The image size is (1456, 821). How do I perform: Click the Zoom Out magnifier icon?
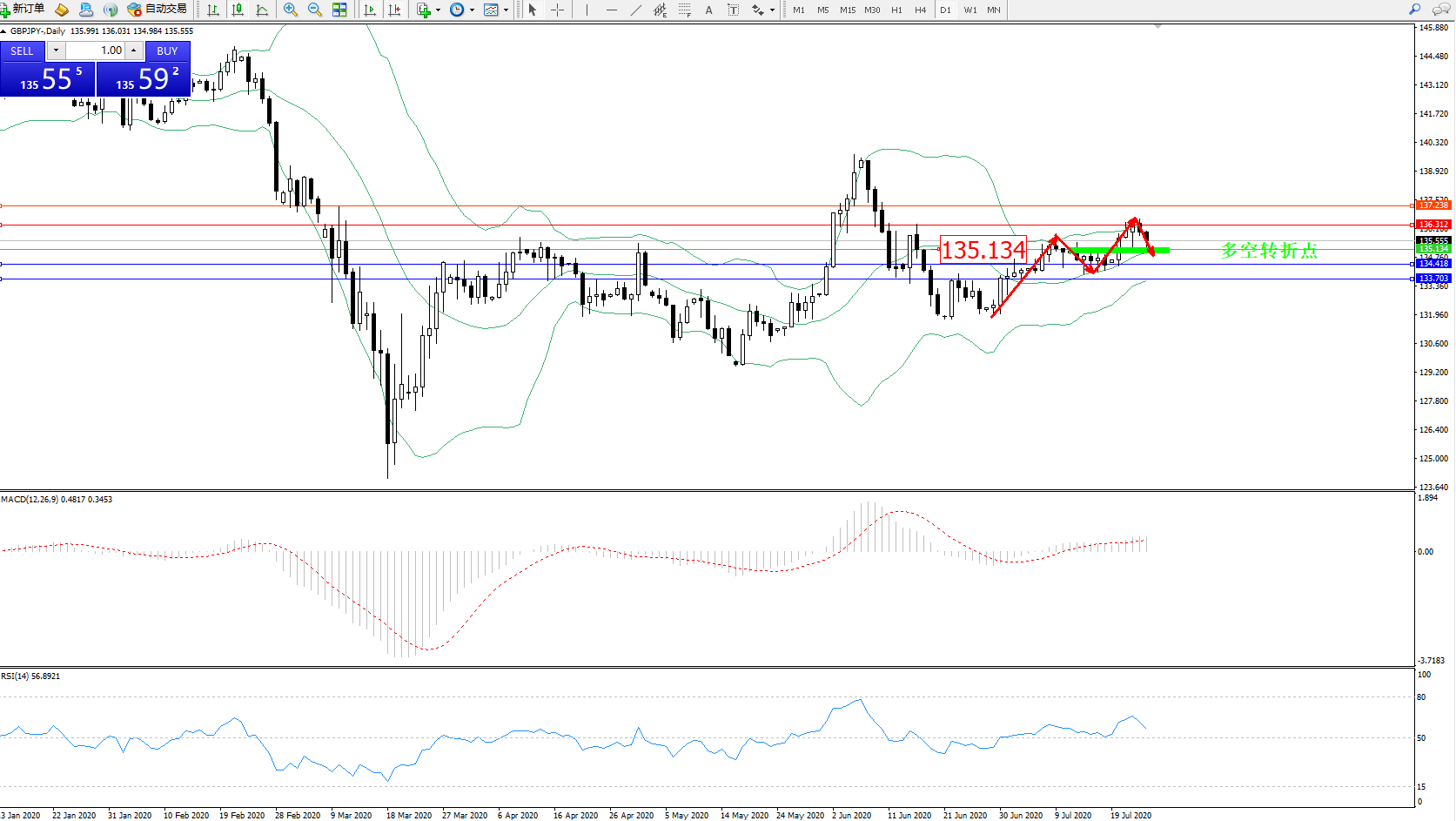pos(315,10)
